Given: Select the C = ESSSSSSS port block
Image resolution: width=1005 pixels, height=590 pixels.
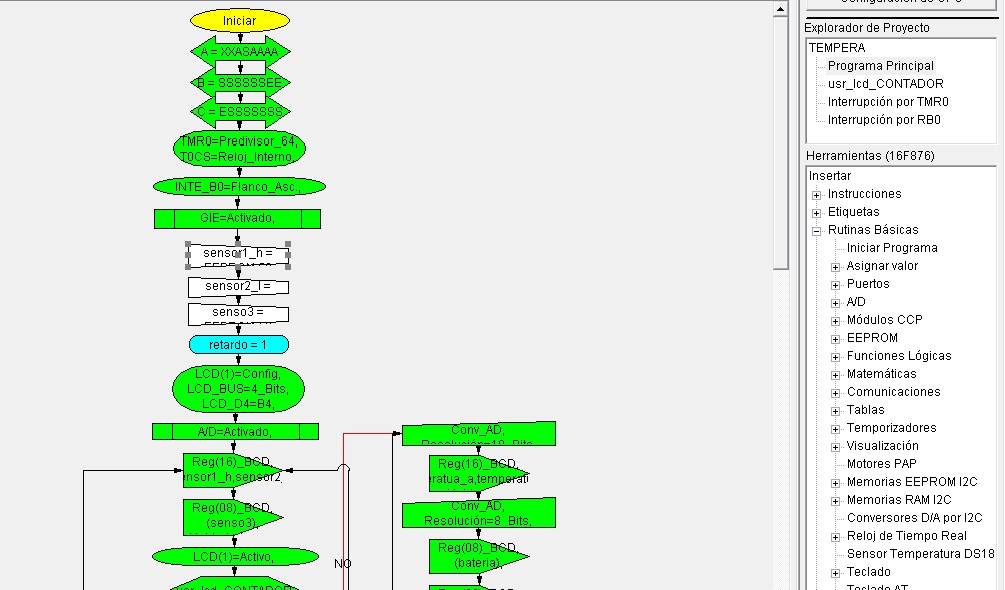Looking at the screenshot, I should (240, 111).
